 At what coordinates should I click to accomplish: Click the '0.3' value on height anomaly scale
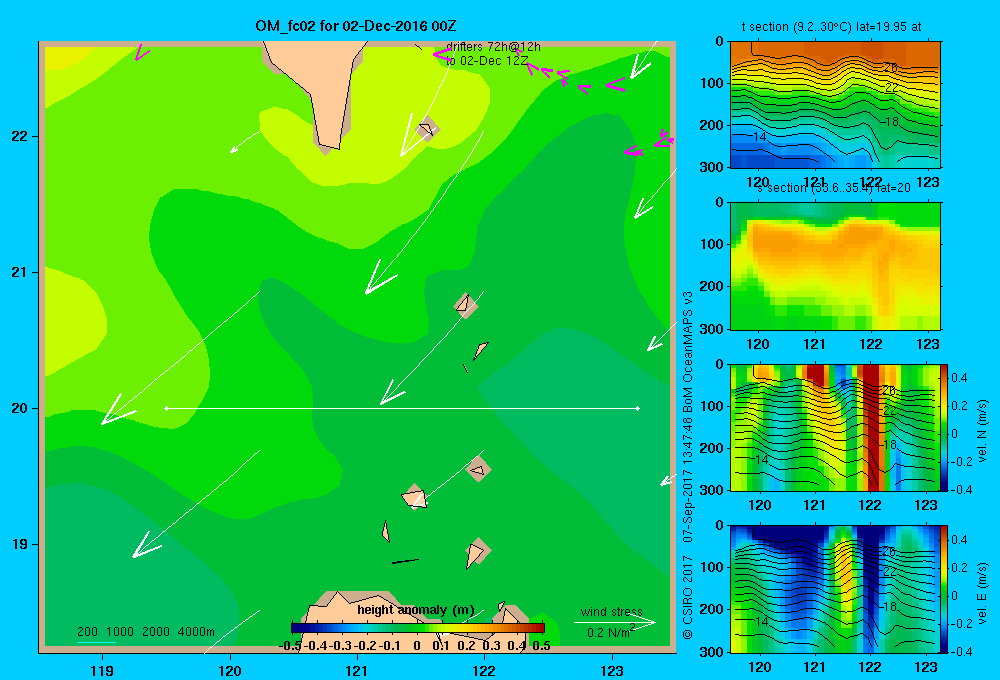(491, 646)
